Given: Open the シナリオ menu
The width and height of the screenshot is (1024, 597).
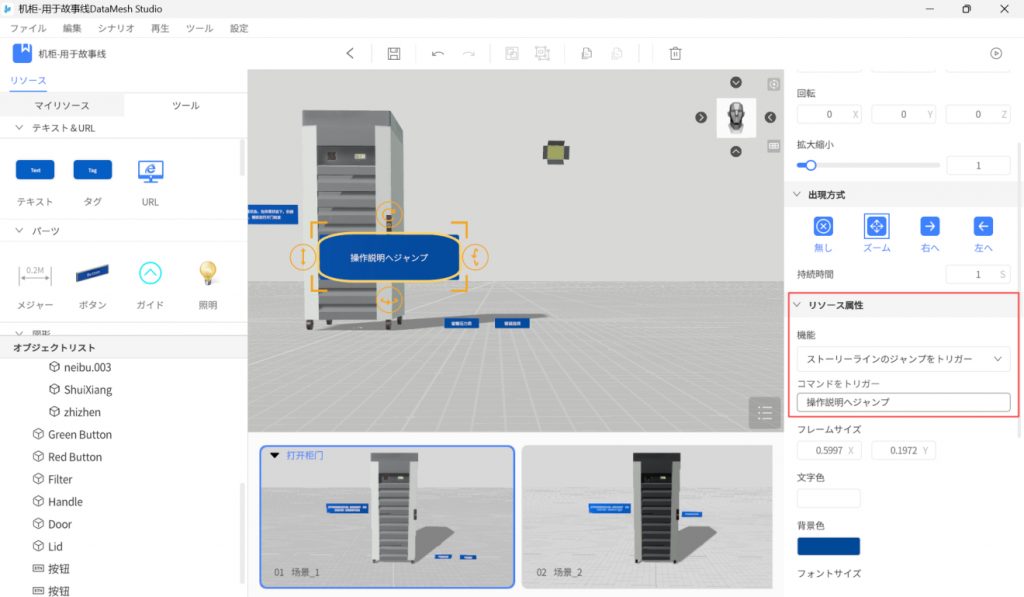Looking at the screenshot, I should click(117, 29).
